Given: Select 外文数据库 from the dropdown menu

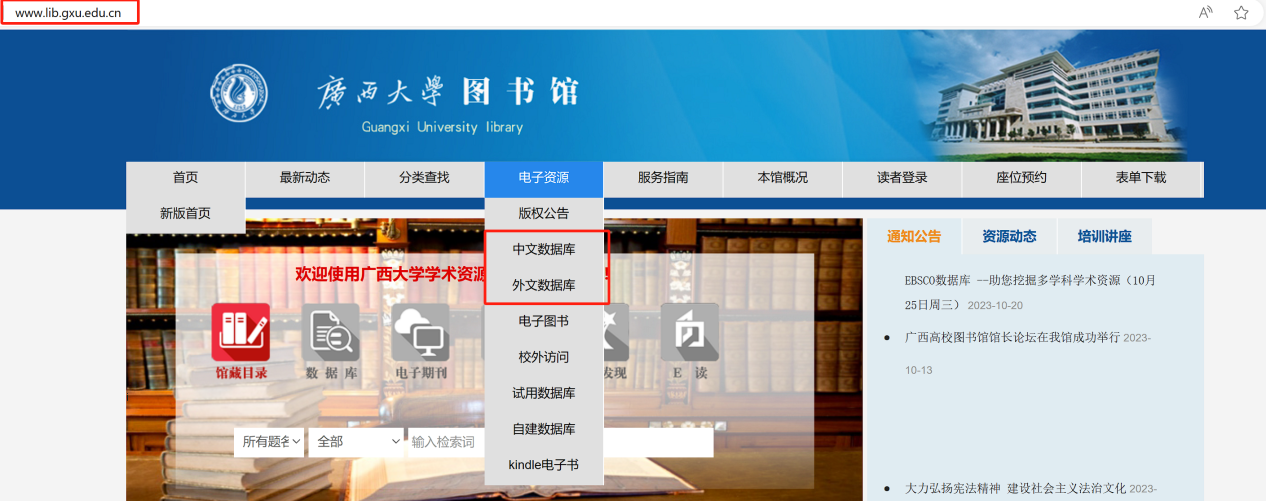Looking at the screenshot, I should tap(544, 285).
